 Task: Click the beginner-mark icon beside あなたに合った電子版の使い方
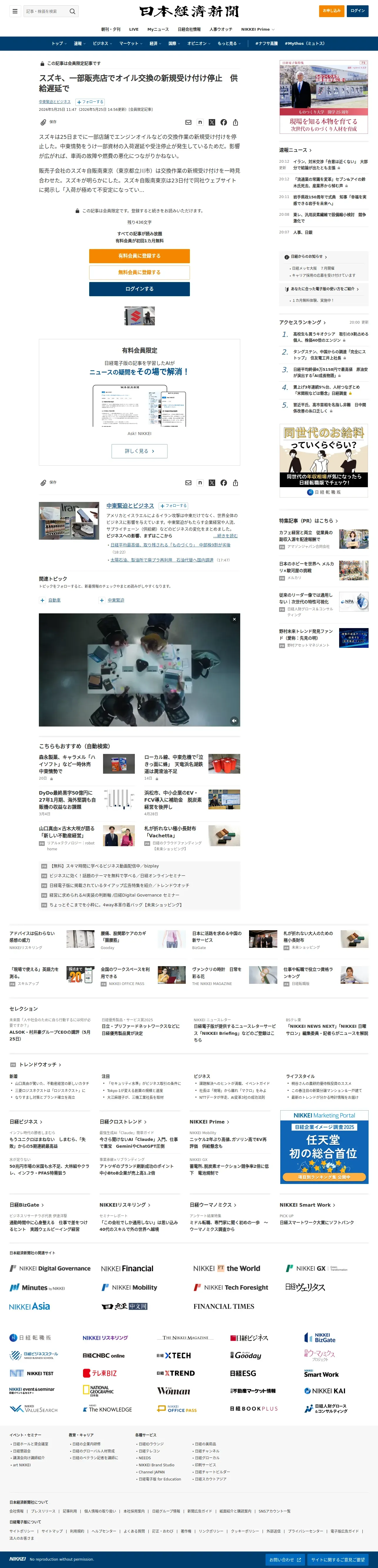287,289
